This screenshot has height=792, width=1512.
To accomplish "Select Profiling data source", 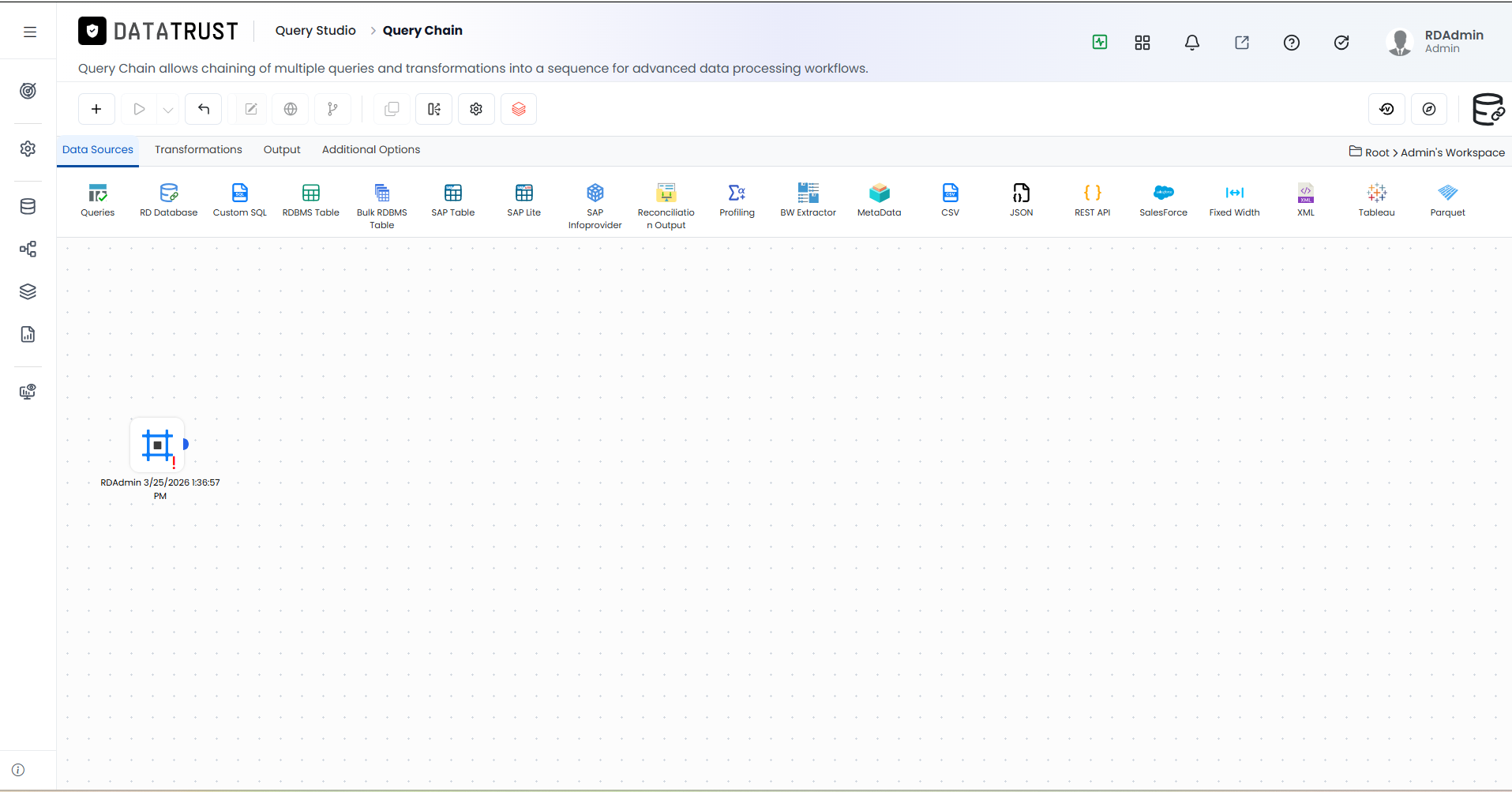I will pyautogui.click(x=737, y=201).
